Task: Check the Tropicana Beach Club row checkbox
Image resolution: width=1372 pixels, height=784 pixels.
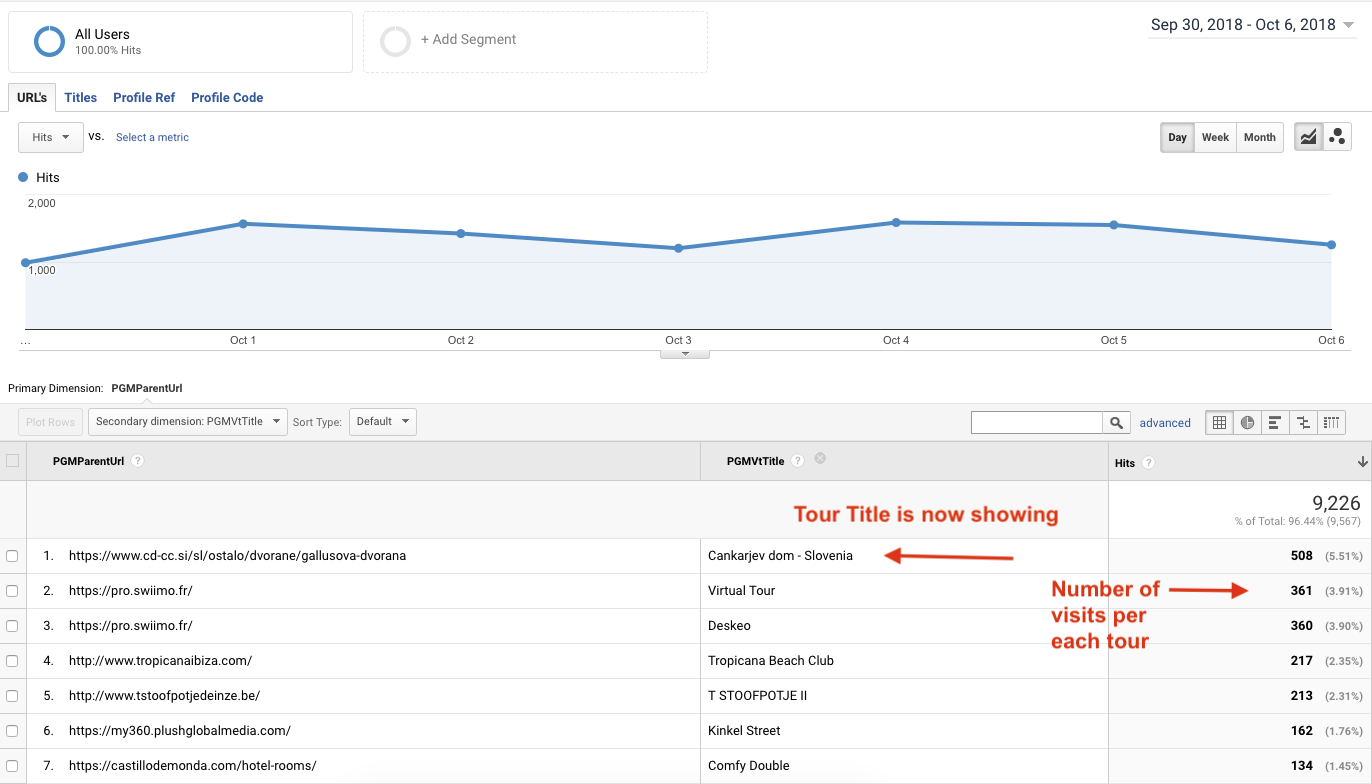Action: pyautogui.click(x=12, y=661)
